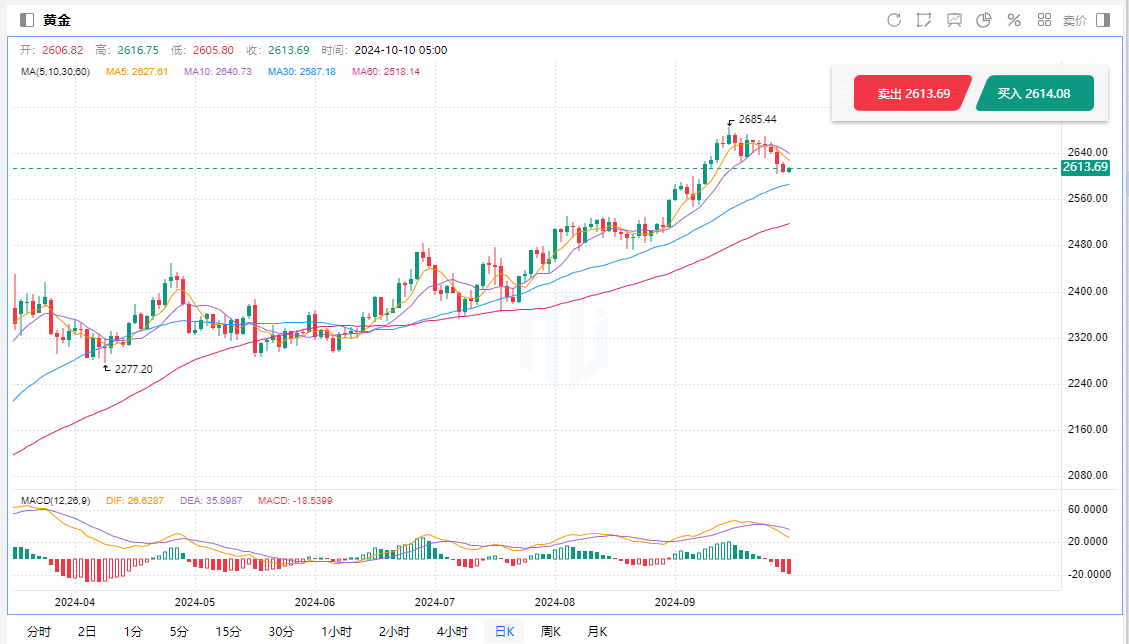Open MA(5,10,30,60) indicator settings

pyautogui.click(x=56, y=72)
